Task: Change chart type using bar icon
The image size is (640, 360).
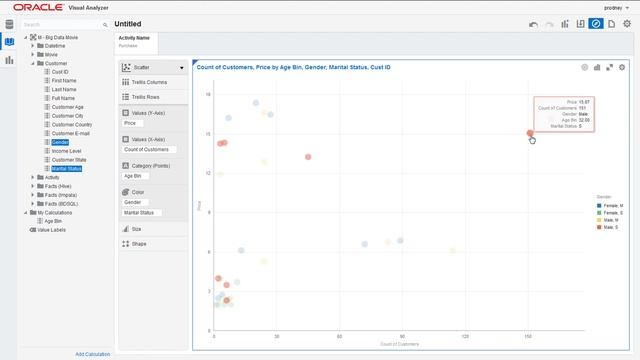Action: coord(597,67)
